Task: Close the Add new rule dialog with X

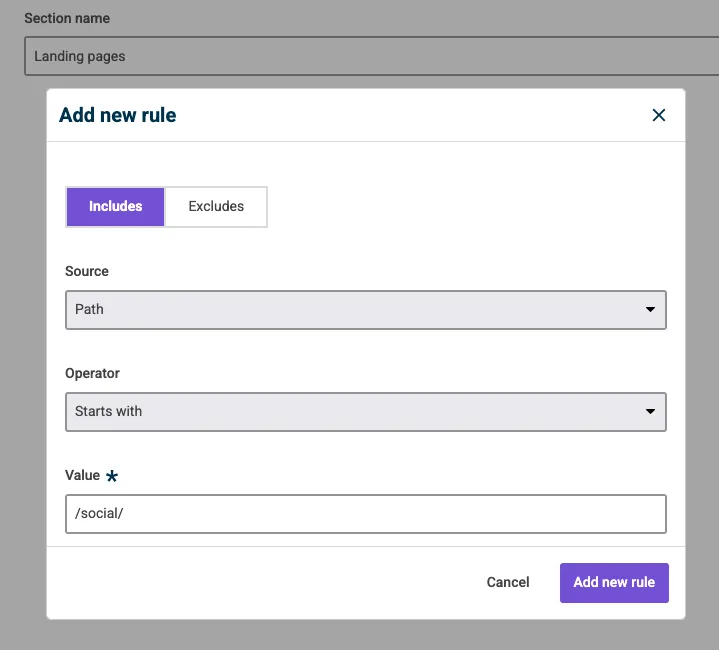Action: 658,115
